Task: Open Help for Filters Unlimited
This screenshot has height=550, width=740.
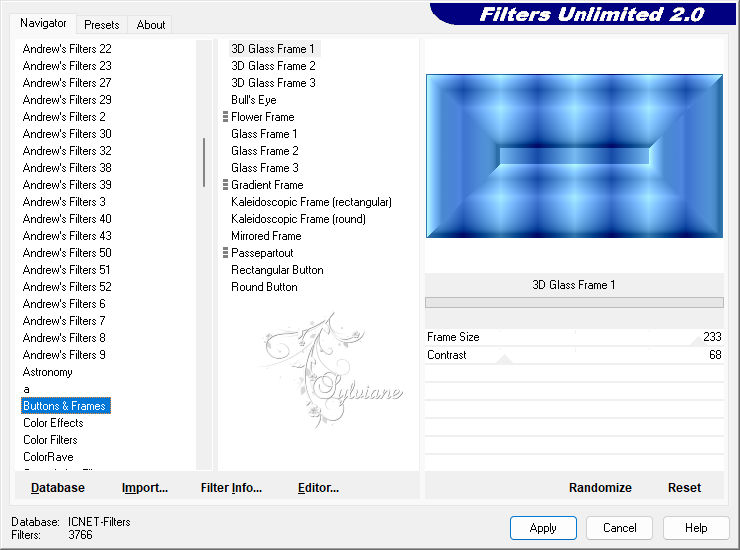Action: [696, 528]
